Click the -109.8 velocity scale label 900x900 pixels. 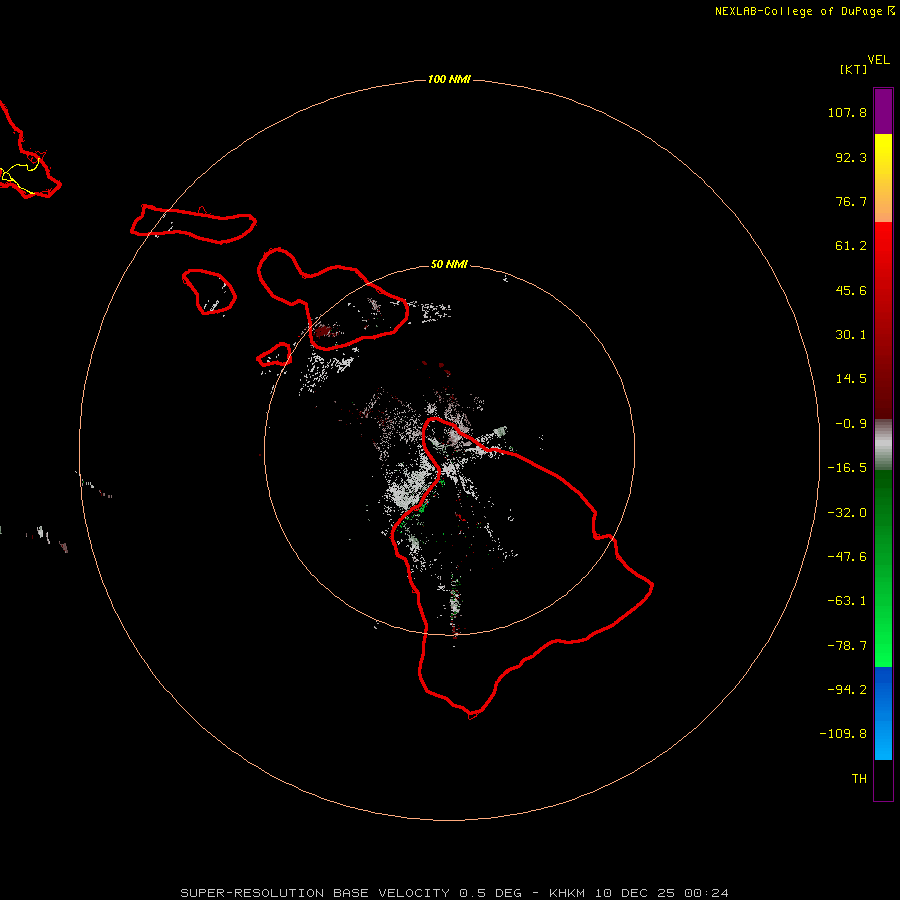(x=843, y=734)
